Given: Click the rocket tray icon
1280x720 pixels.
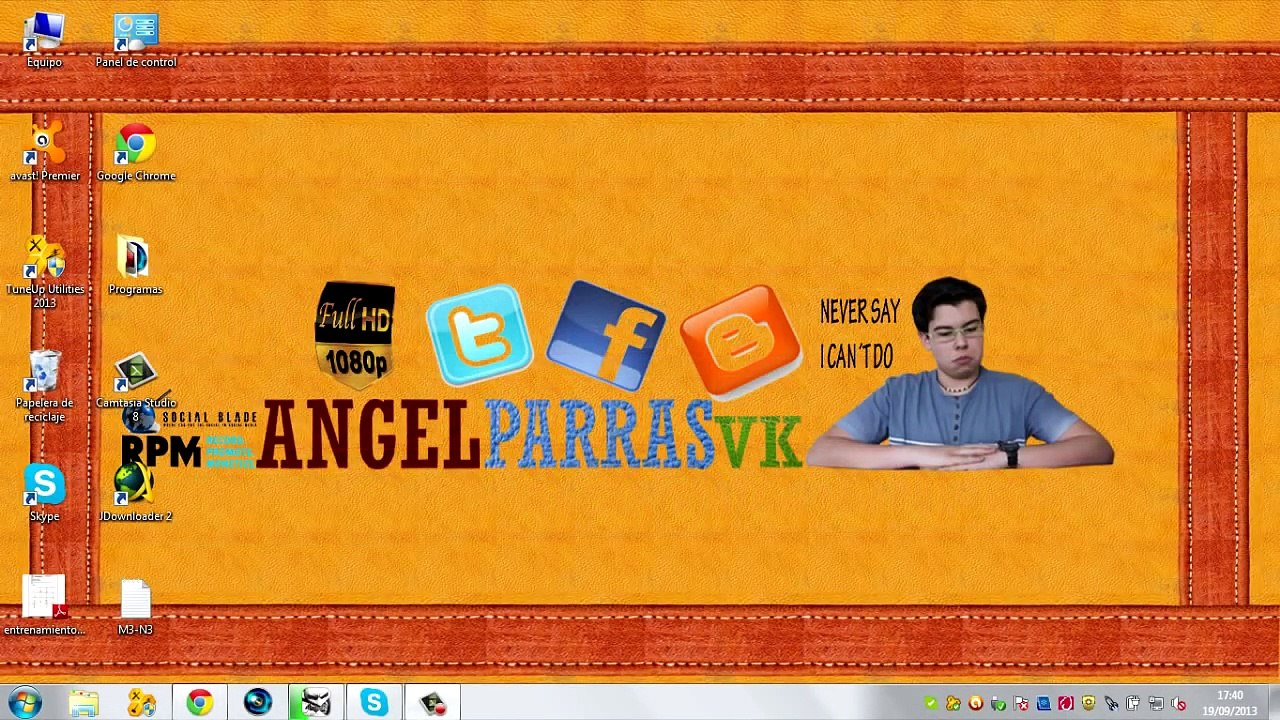Looking at the screenshot, I should coord(1111,704).
